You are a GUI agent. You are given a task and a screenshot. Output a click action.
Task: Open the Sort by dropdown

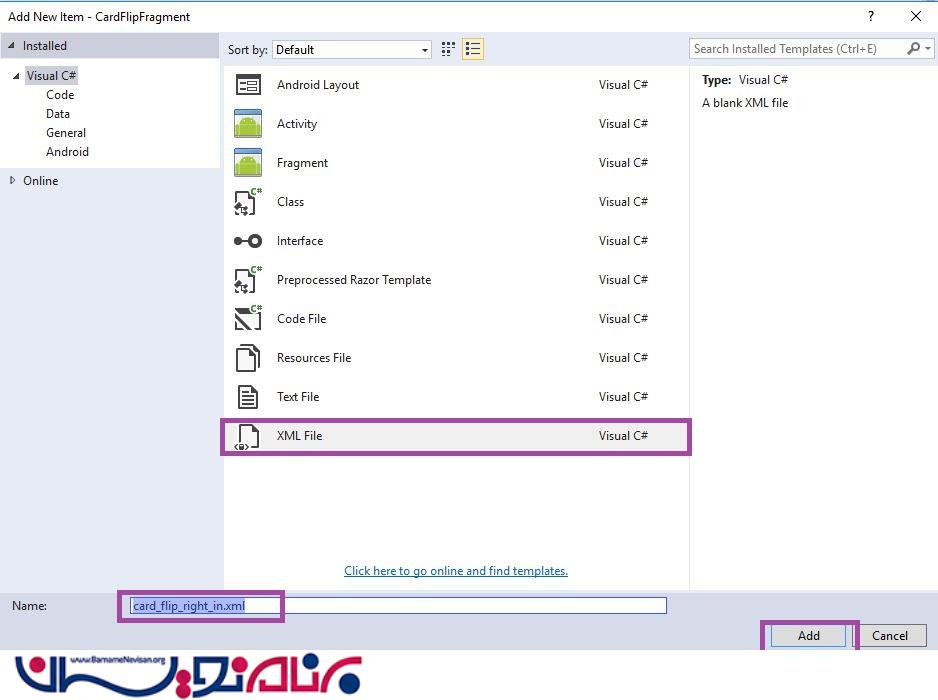352,50
